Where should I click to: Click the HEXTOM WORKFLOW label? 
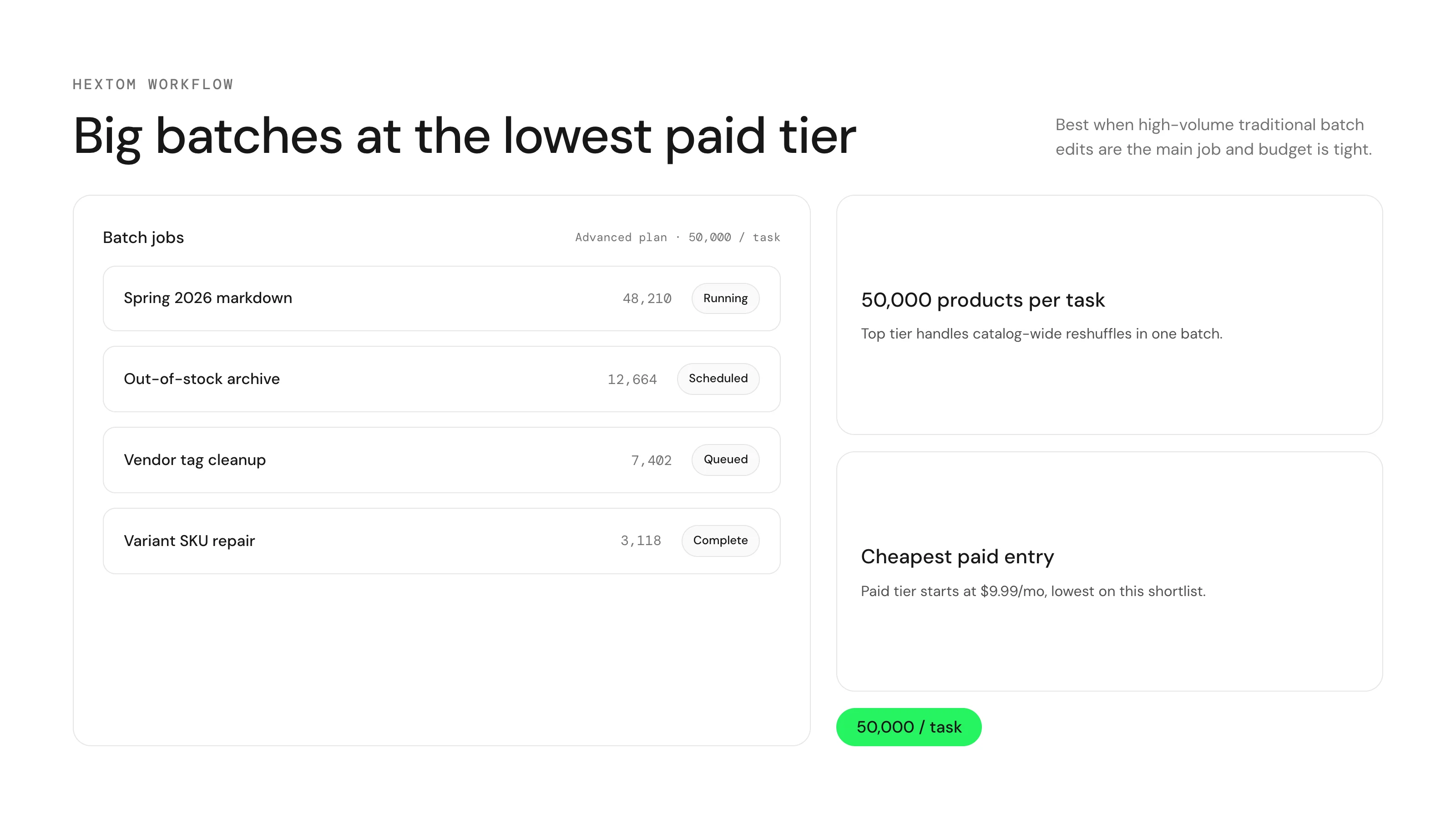153,84
